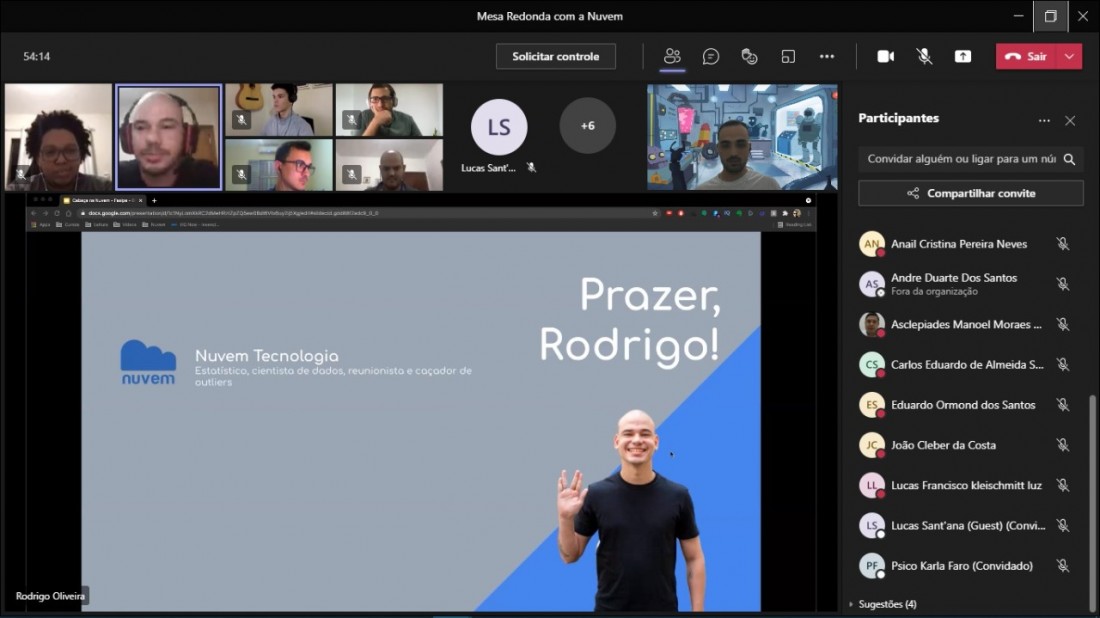Click the Solicitar controle button
1100x618 pixels.
click(556, 56)
